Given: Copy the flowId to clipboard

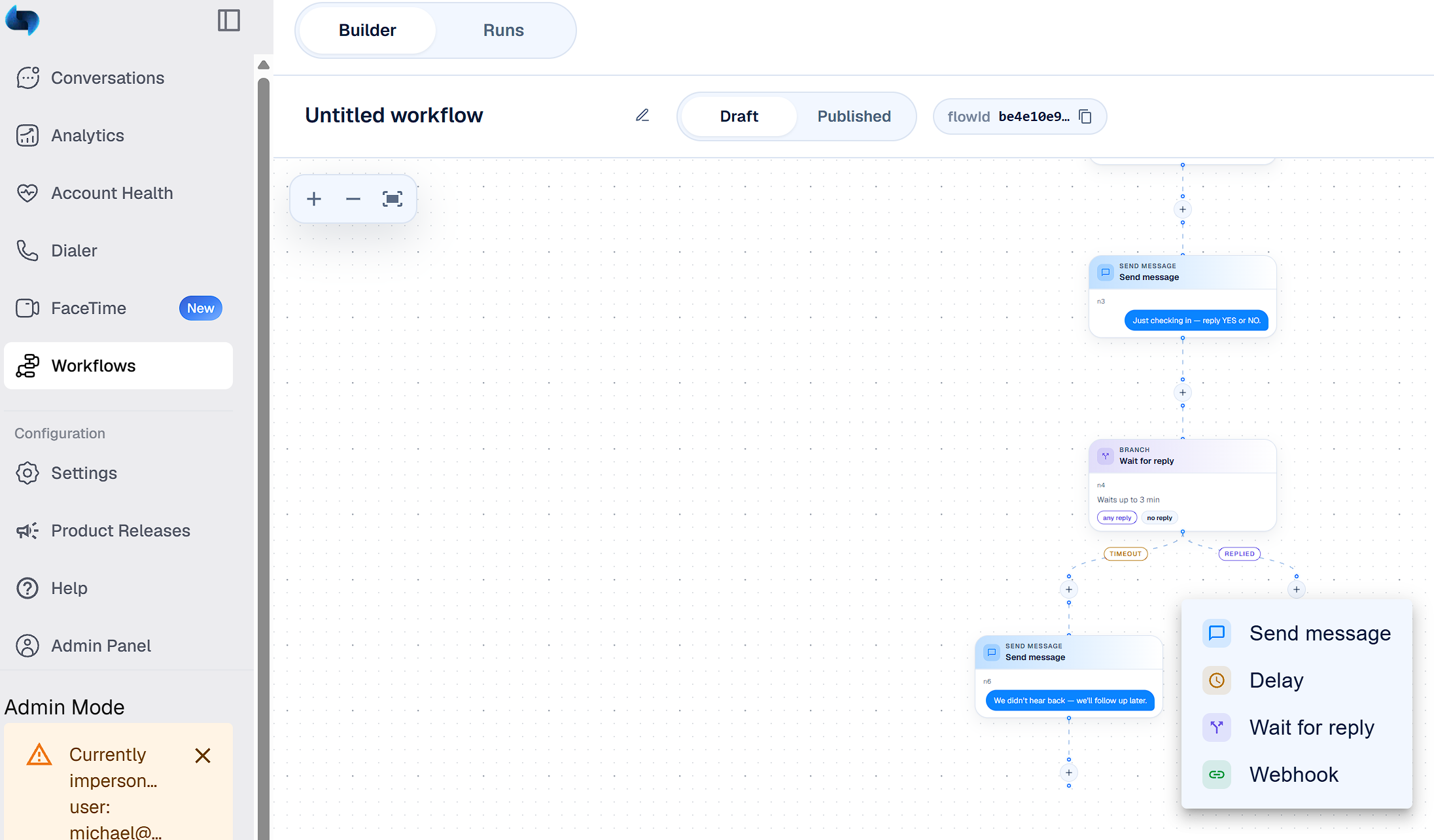Looking at the screenshot, I should (1085, 116).
